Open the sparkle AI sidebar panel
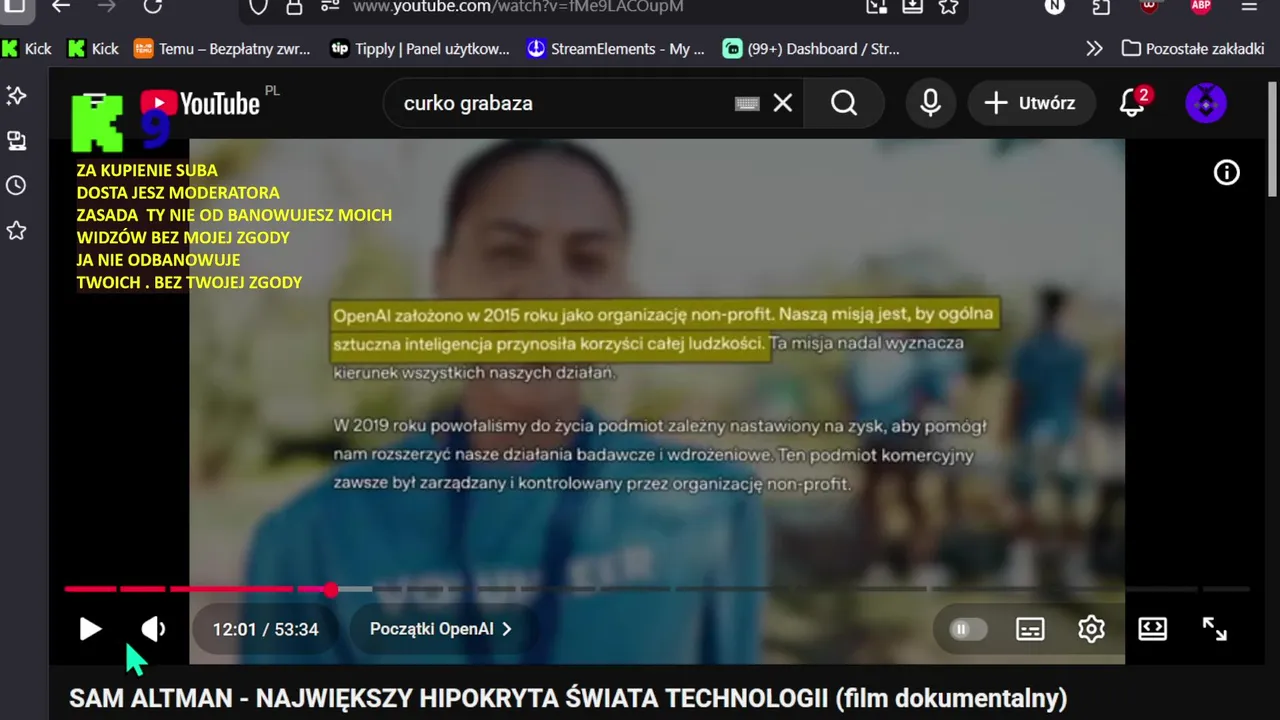The image size is (1280, 720). point(16,95)
